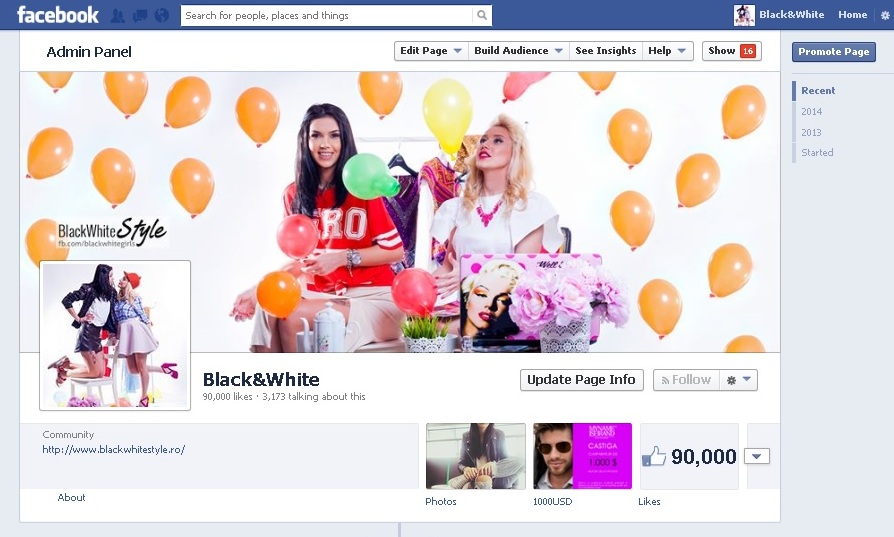Open the Help dropdown
Screen dimensions: 894x537
(x=668, y=51)
